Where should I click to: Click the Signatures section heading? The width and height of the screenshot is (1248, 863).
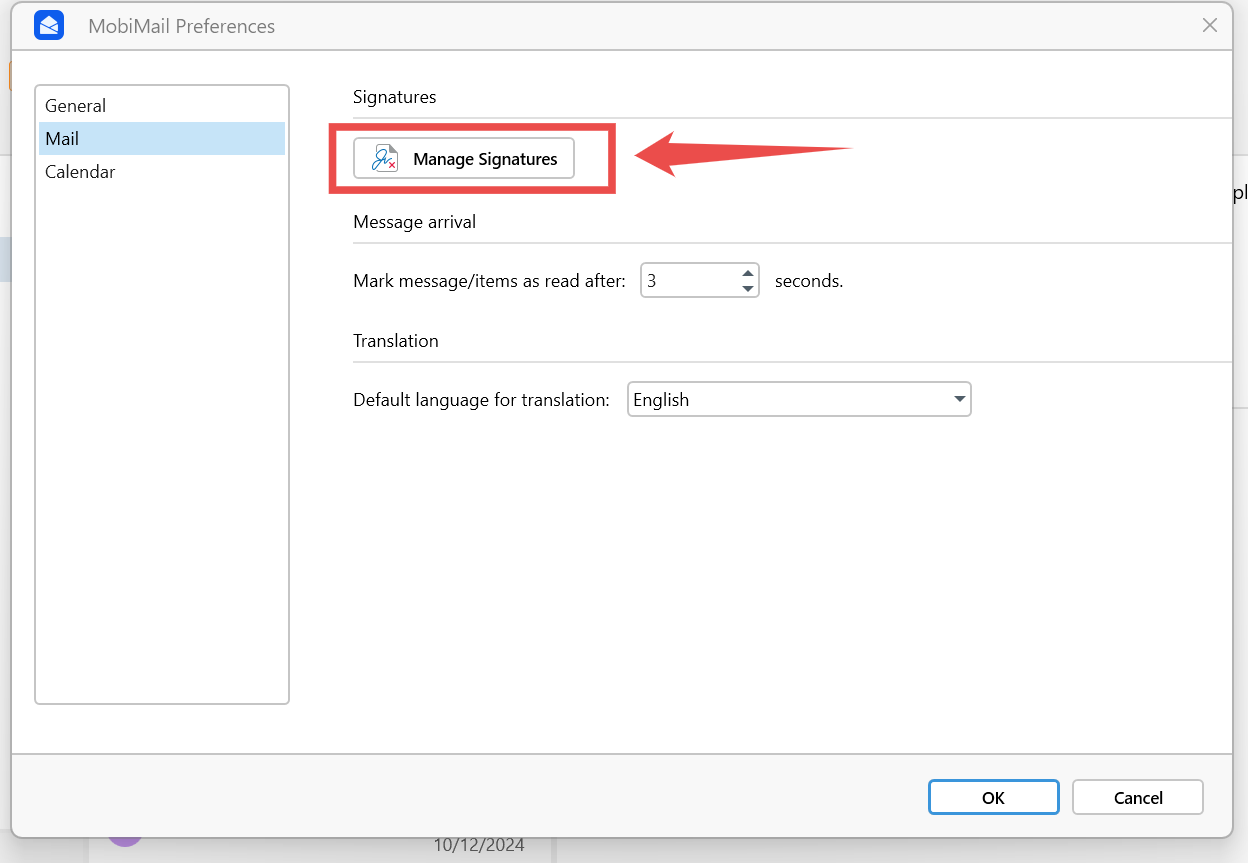coord(395,97)
